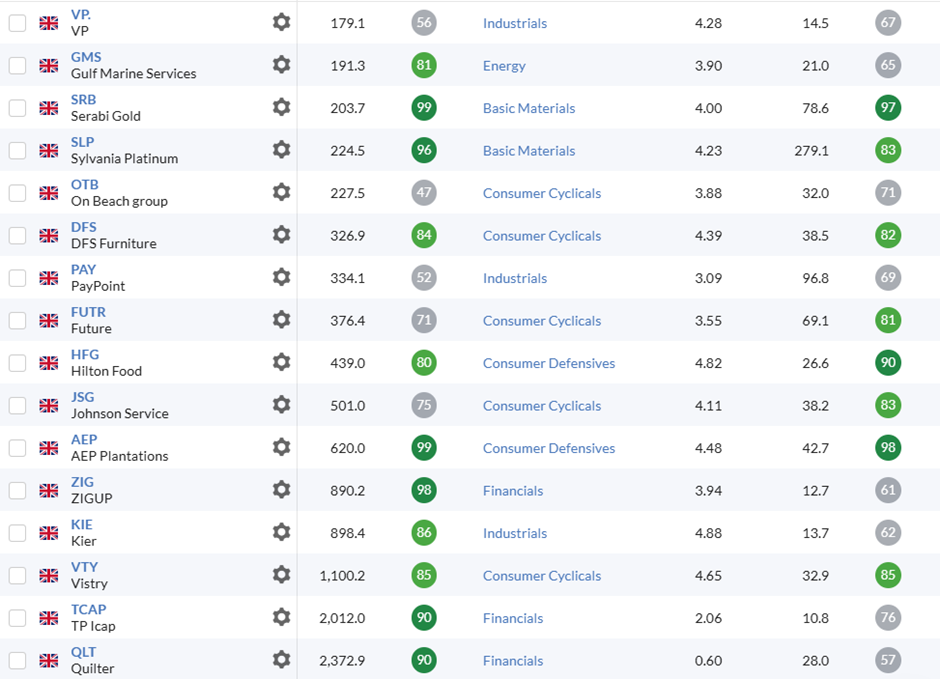Click the VTY ticker link

[x=84, y=568]
